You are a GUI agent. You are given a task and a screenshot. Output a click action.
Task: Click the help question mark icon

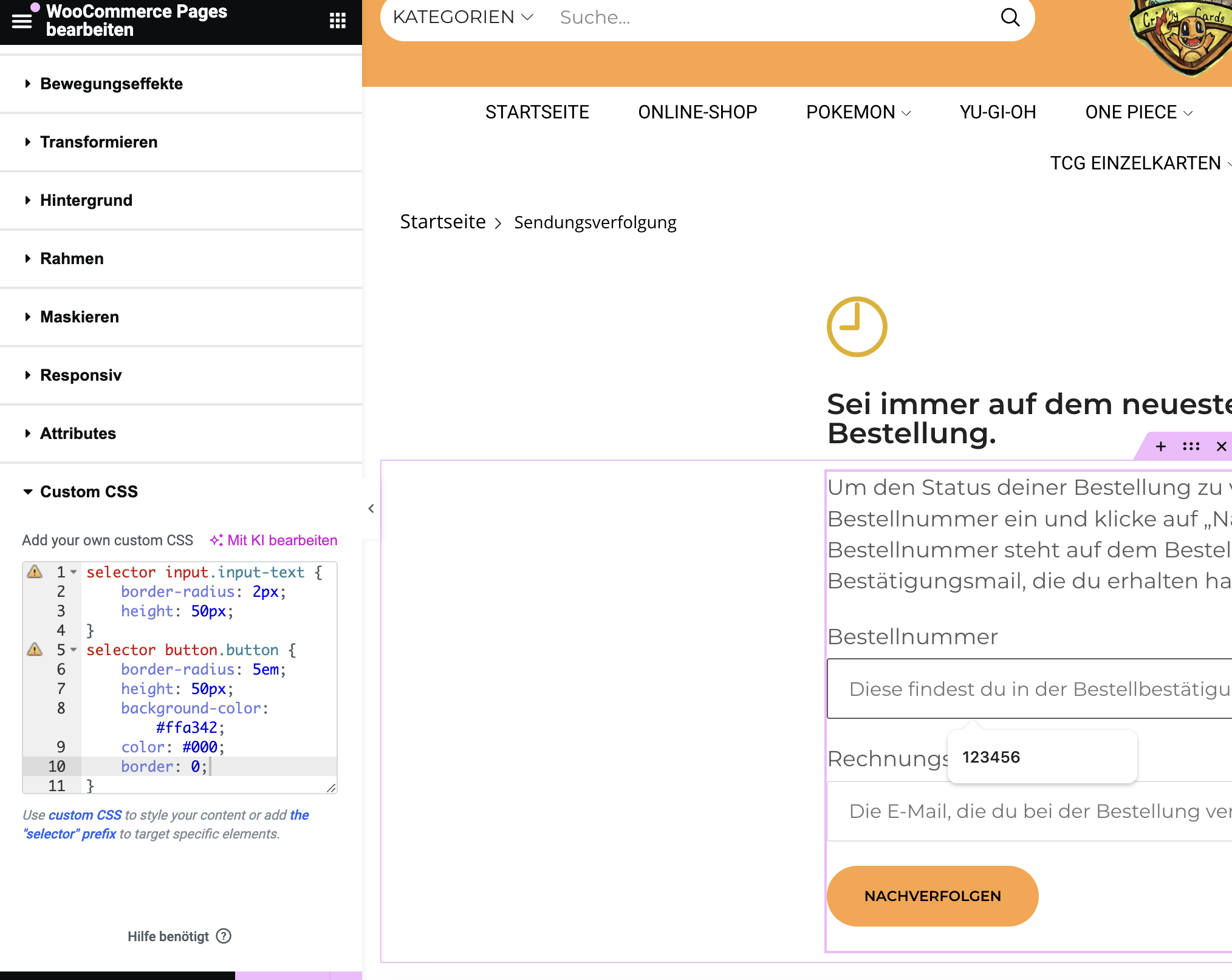click(224, 936)
